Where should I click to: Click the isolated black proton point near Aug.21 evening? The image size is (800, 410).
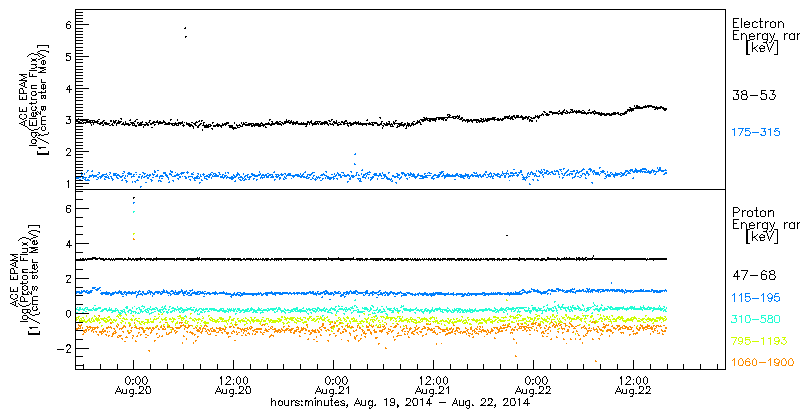(507, 235)
